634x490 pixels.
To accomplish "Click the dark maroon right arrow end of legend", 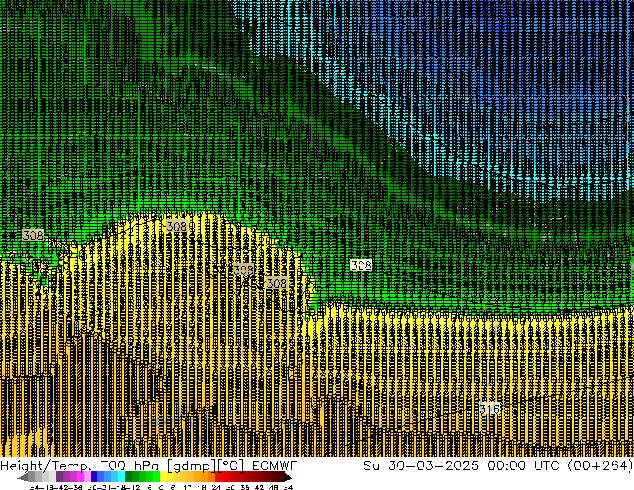I will (287, 477).
